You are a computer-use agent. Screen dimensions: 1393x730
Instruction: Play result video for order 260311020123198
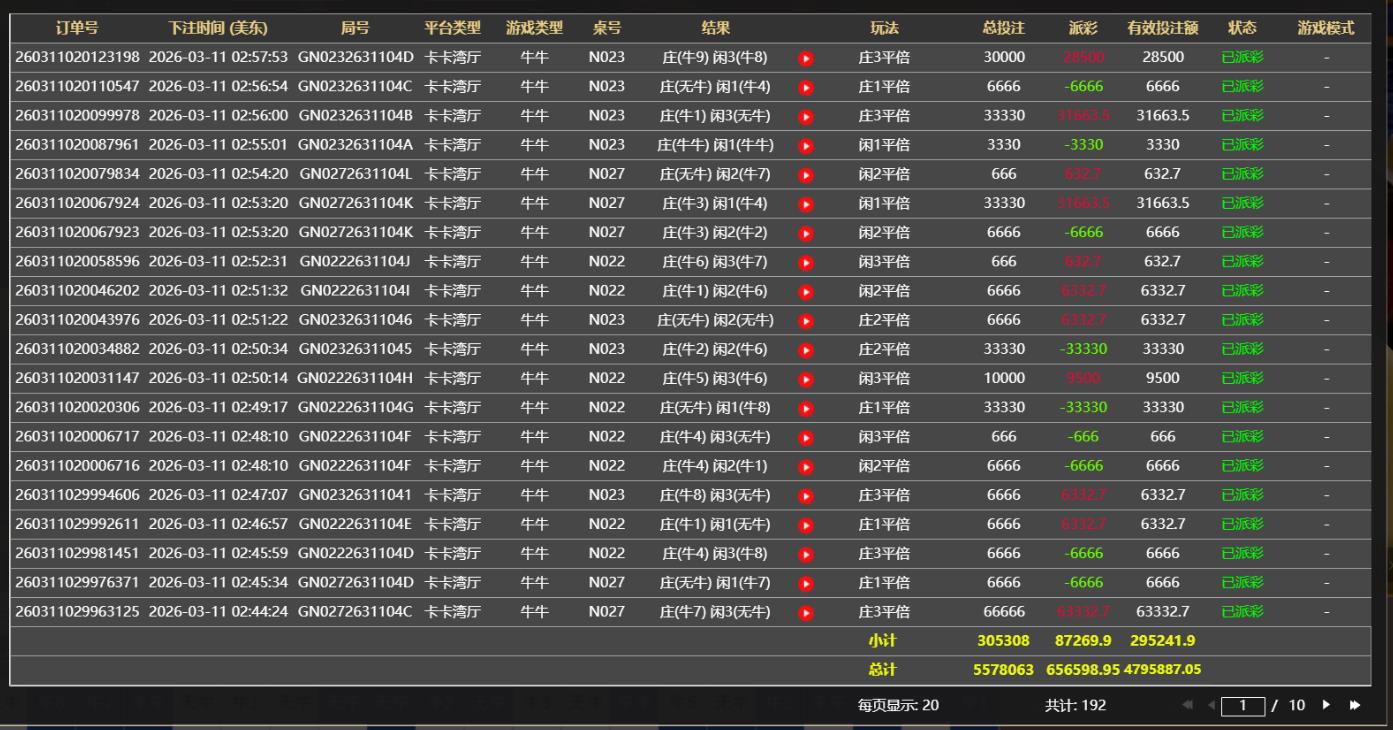pos(806,58)
